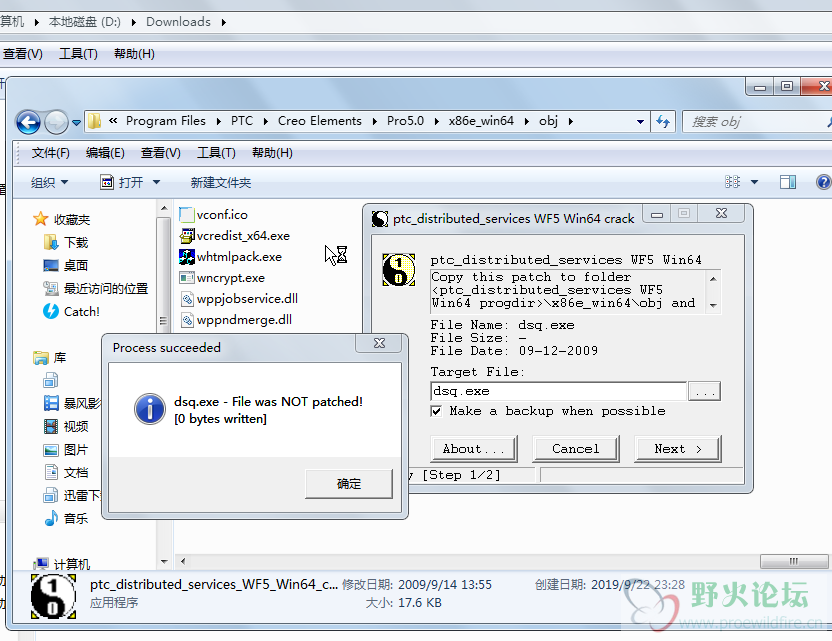Click the Next > button
The height and width of the screenshot is (641, 832).
click(x=677, y=449)
